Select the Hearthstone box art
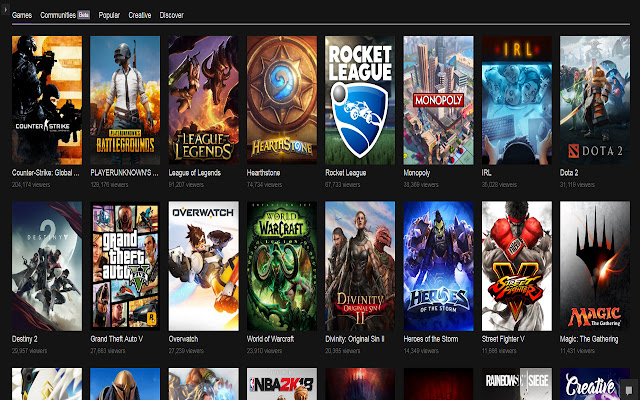 tap(282, 100)
